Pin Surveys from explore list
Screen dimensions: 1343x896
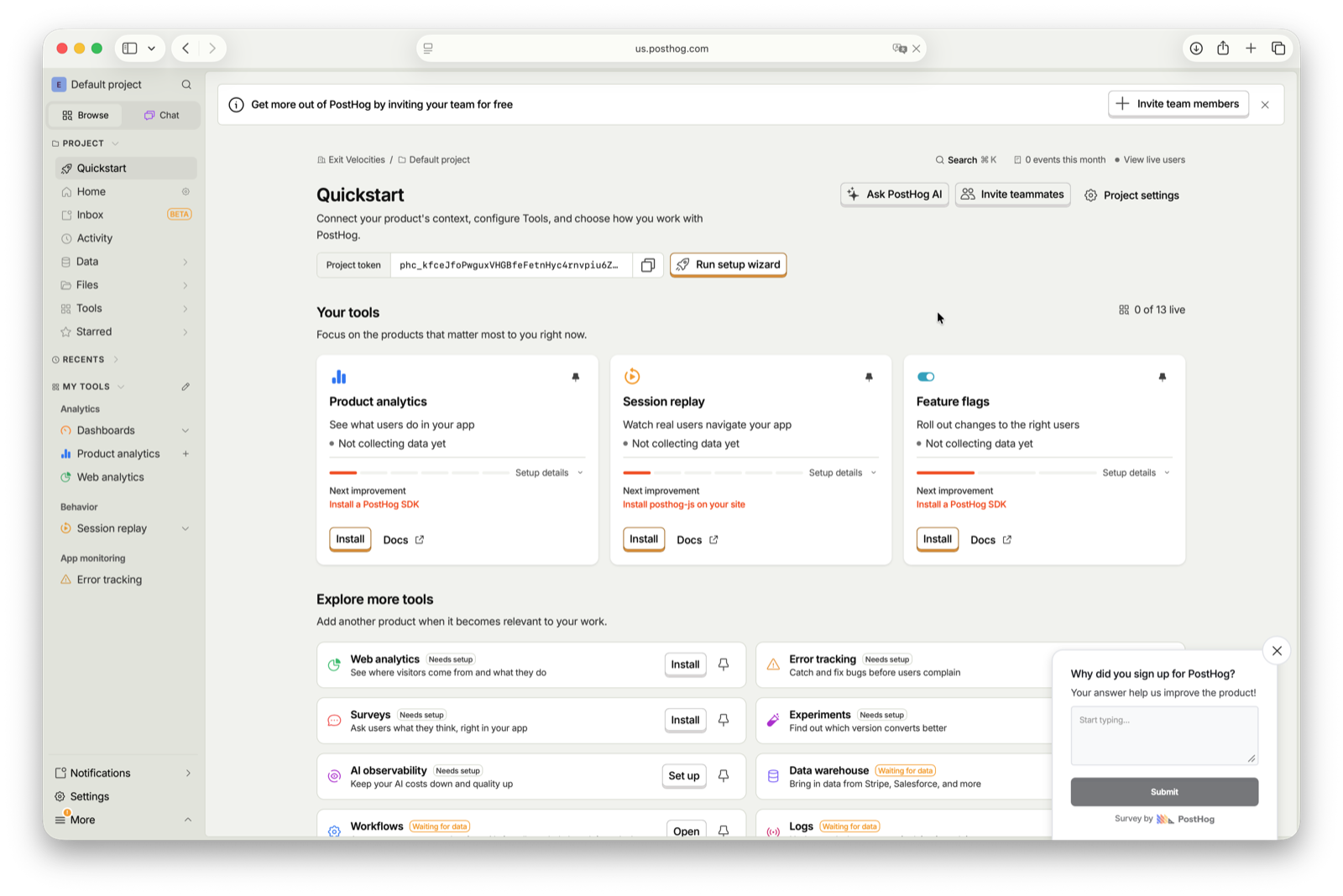724,720
